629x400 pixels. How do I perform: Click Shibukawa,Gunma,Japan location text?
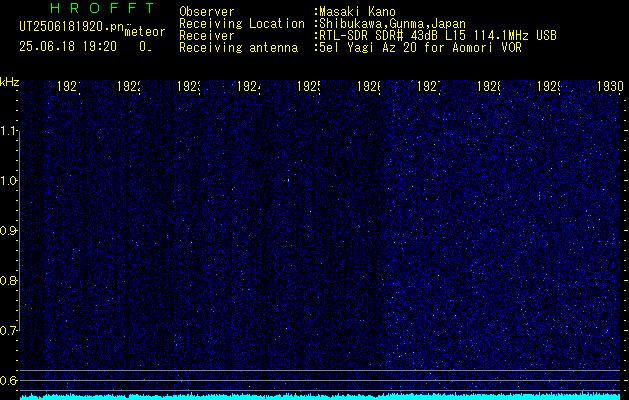(392, 24)
